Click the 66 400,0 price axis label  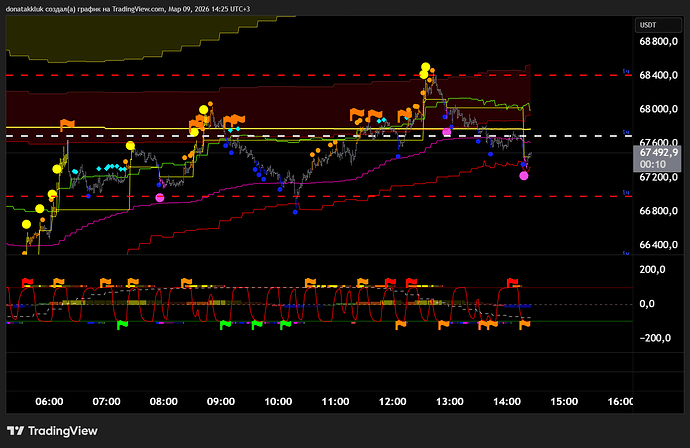point(659,245)
